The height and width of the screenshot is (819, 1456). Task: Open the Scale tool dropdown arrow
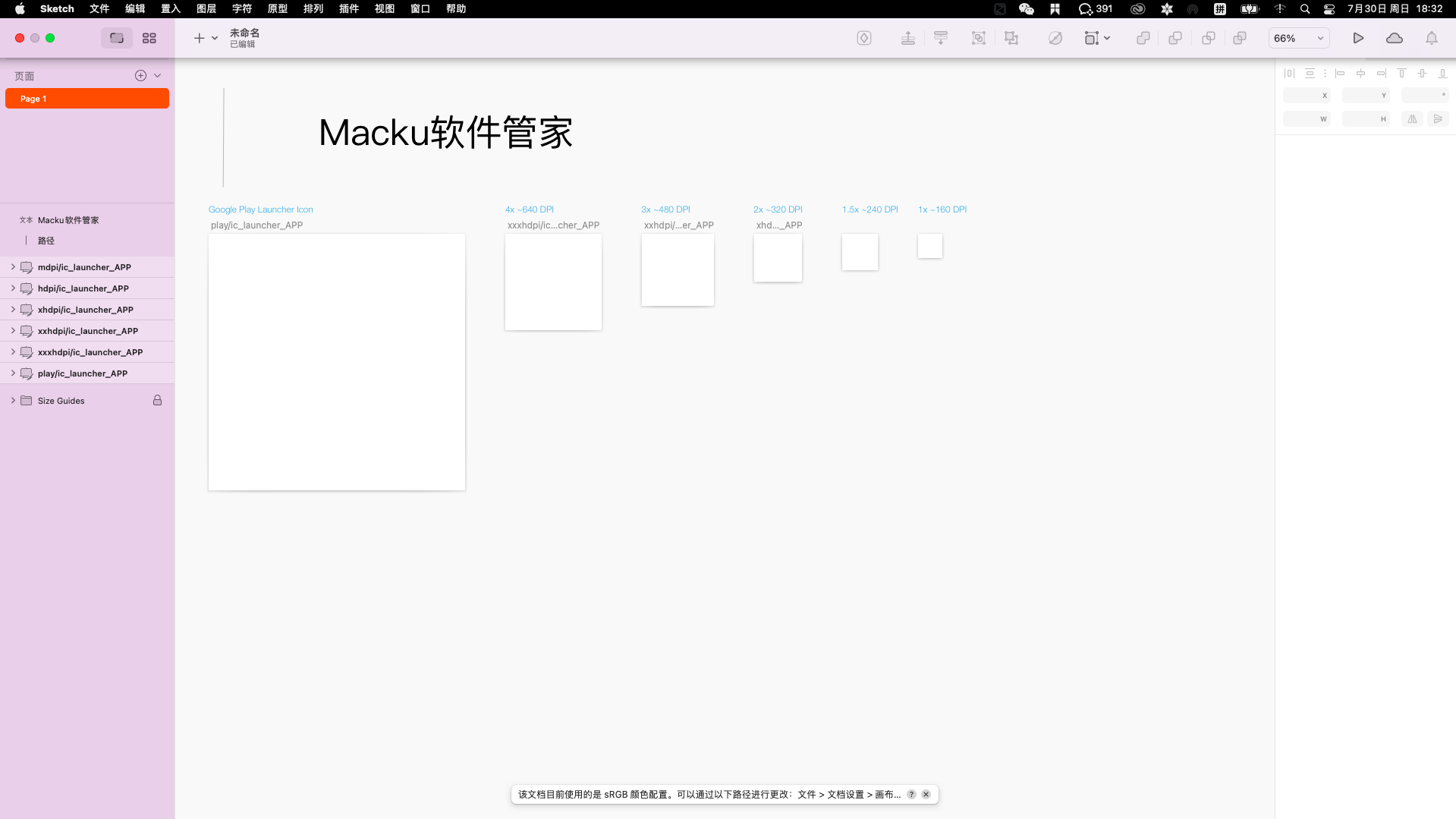(1108, 38)
